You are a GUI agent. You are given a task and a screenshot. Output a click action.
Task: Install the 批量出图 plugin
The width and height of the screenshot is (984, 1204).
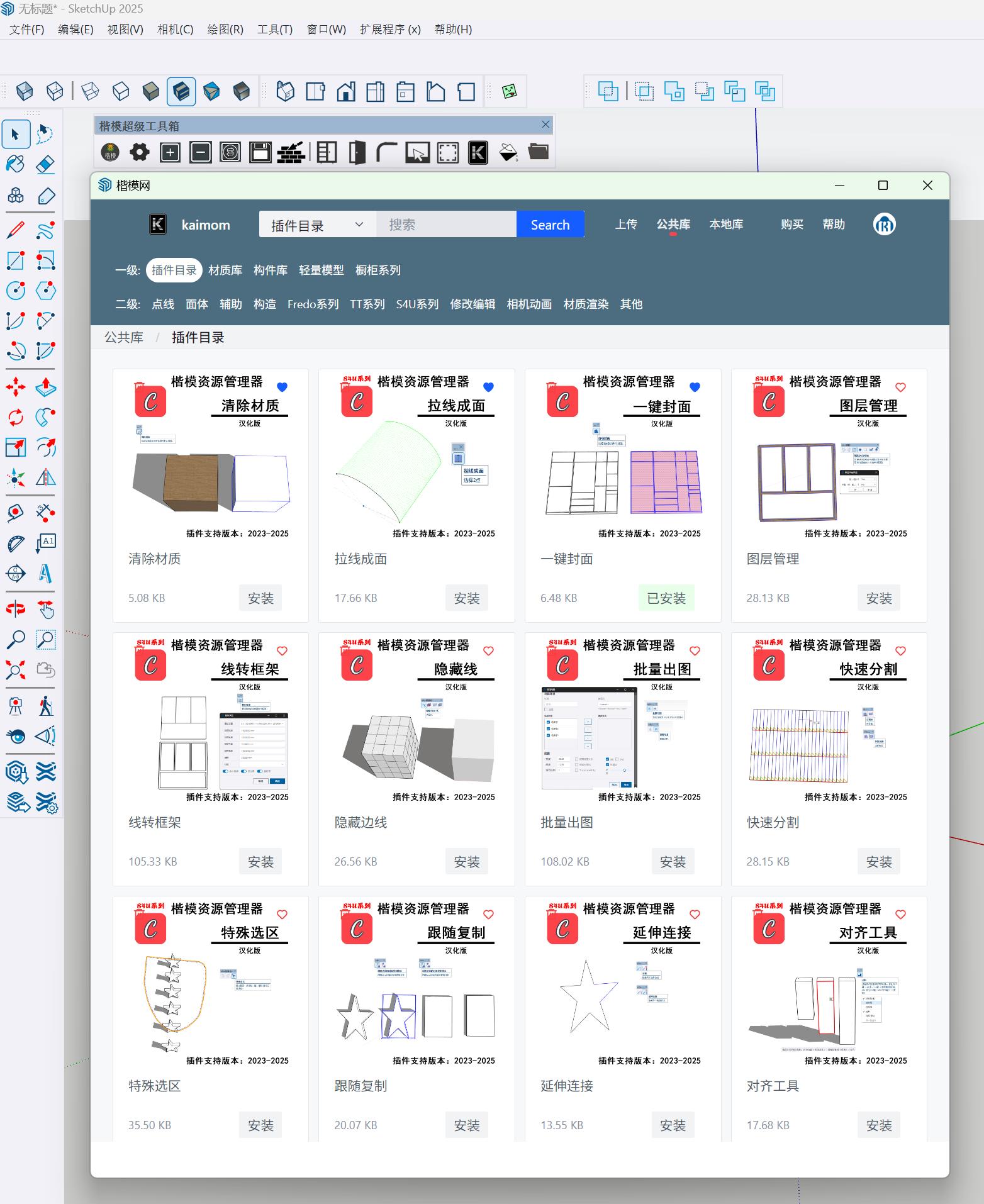[673, 862]
